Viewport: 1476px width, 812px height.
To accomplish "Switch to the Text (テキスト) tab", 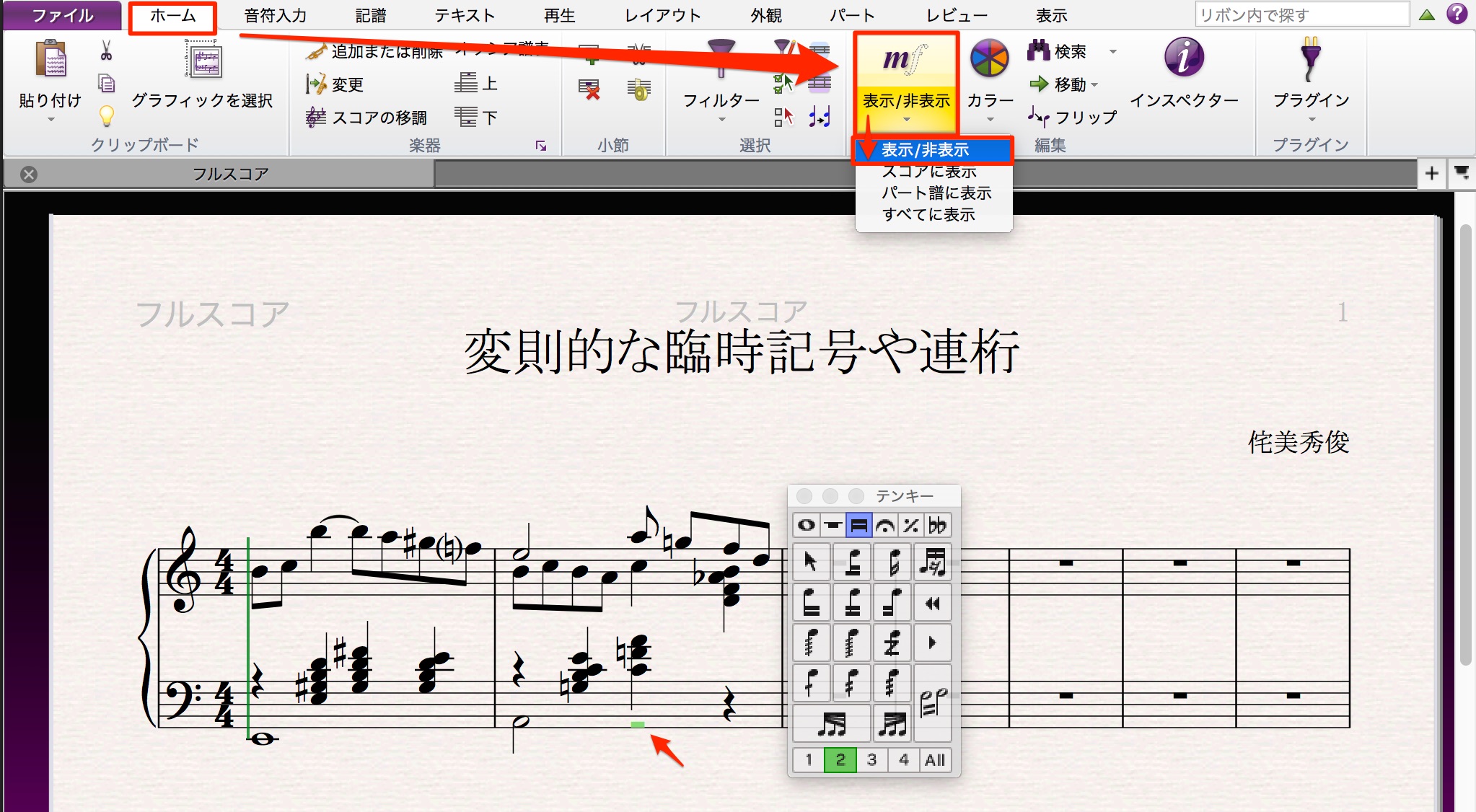I will 465,15.
